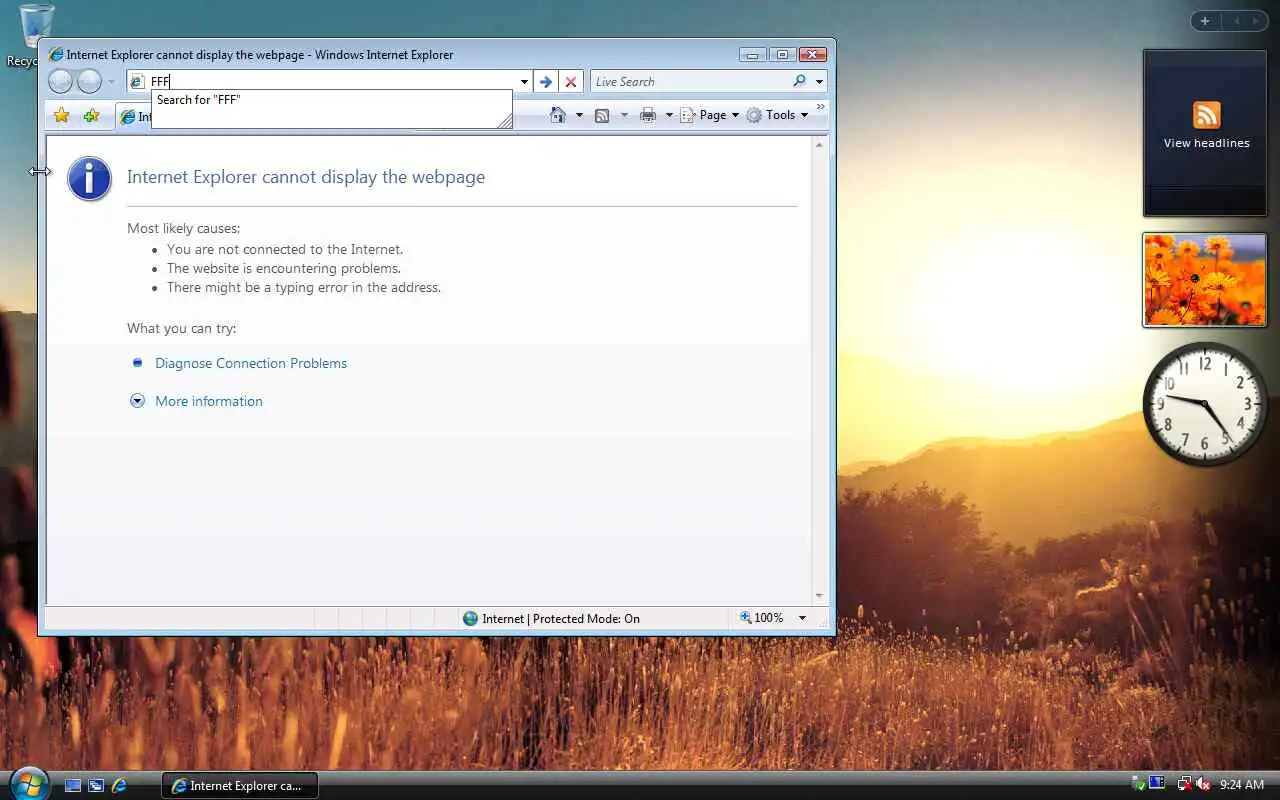The width and height of the screenshot is (1280, 800).
Task: Open the Live Search options dropdown
Action: pos(819,82)
